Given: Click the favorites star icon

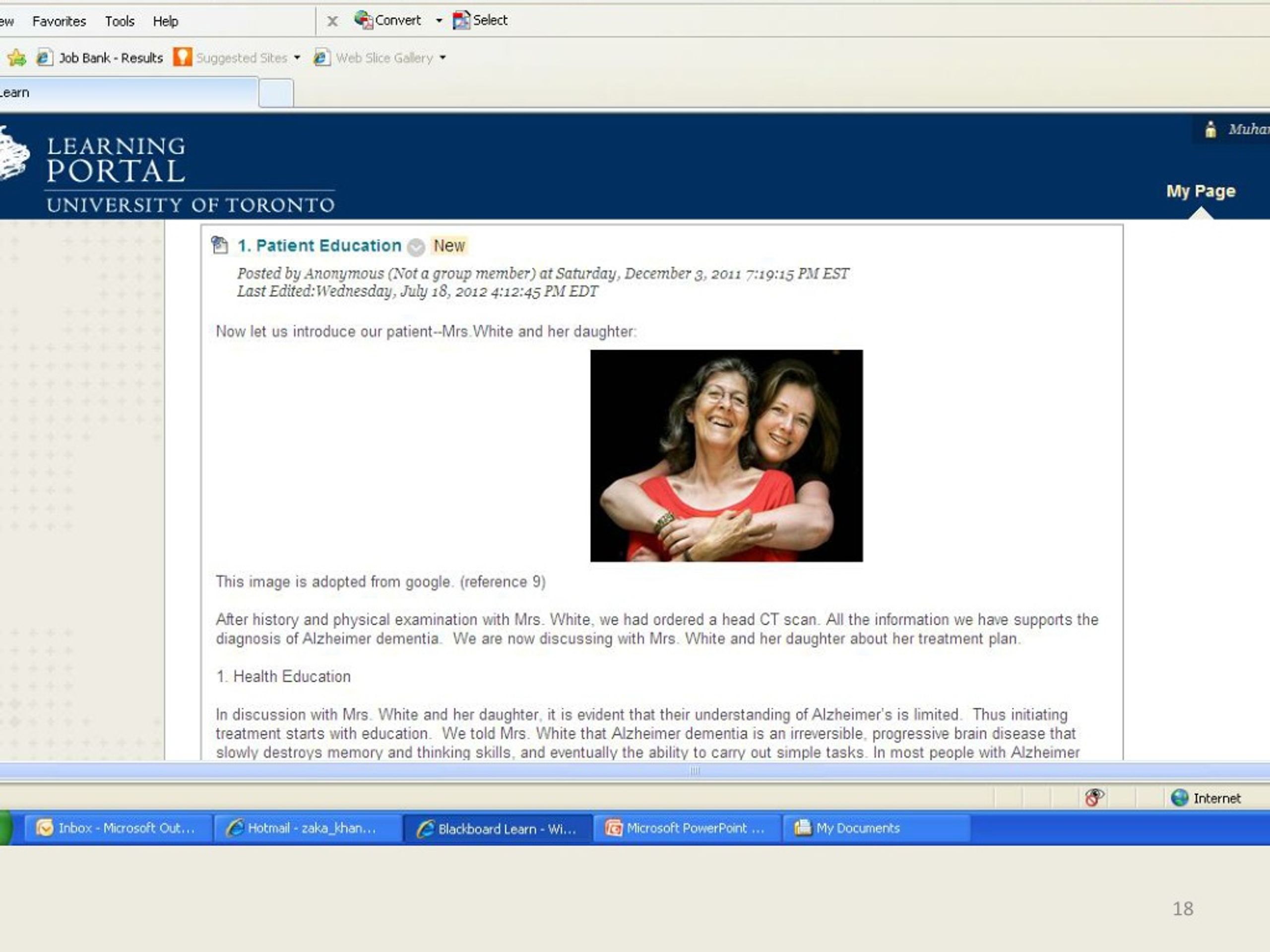Looking at the screenshot, I should 17,58.
